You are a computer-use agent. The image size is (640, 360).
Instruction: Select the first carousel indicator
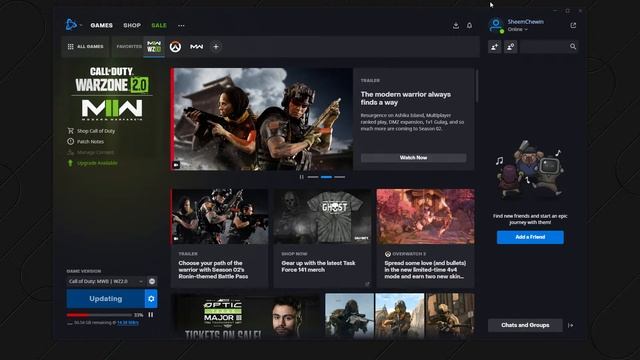click(x=313, y=177)
